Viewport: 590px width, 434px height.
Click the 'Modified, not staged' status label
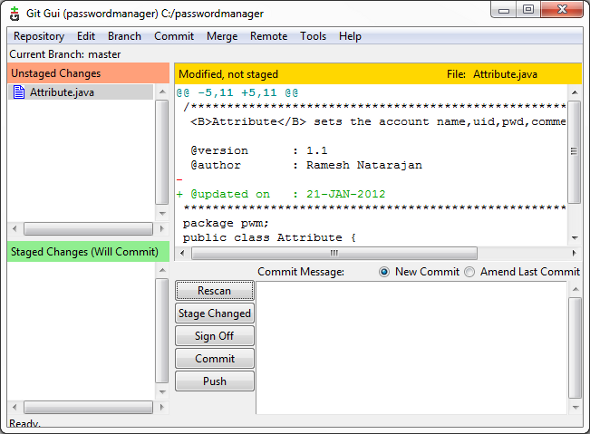point(228,74)
